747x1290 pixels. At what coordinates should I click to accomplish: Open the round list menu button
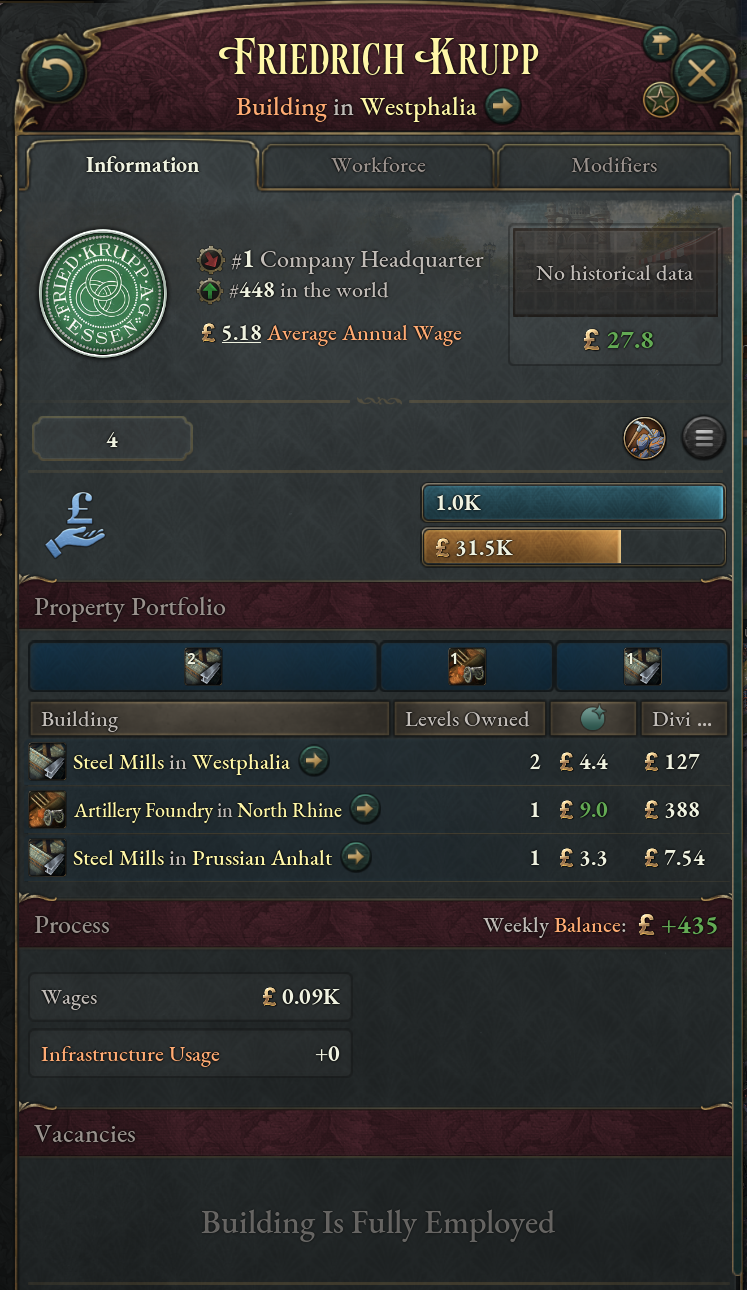pos(703,438)
